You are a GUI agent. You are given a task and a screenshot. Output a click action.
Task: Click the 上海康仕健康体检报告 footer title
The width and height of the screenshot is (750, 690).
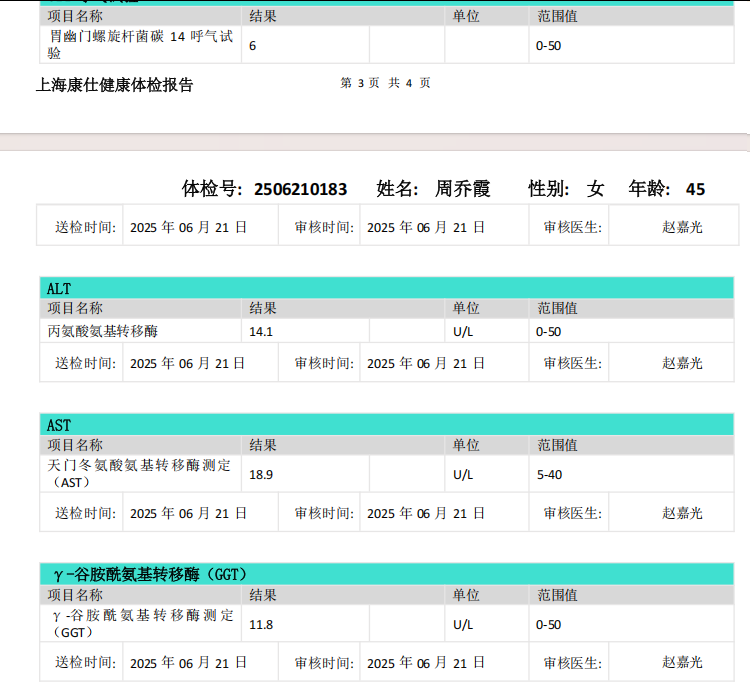[115, 85]
